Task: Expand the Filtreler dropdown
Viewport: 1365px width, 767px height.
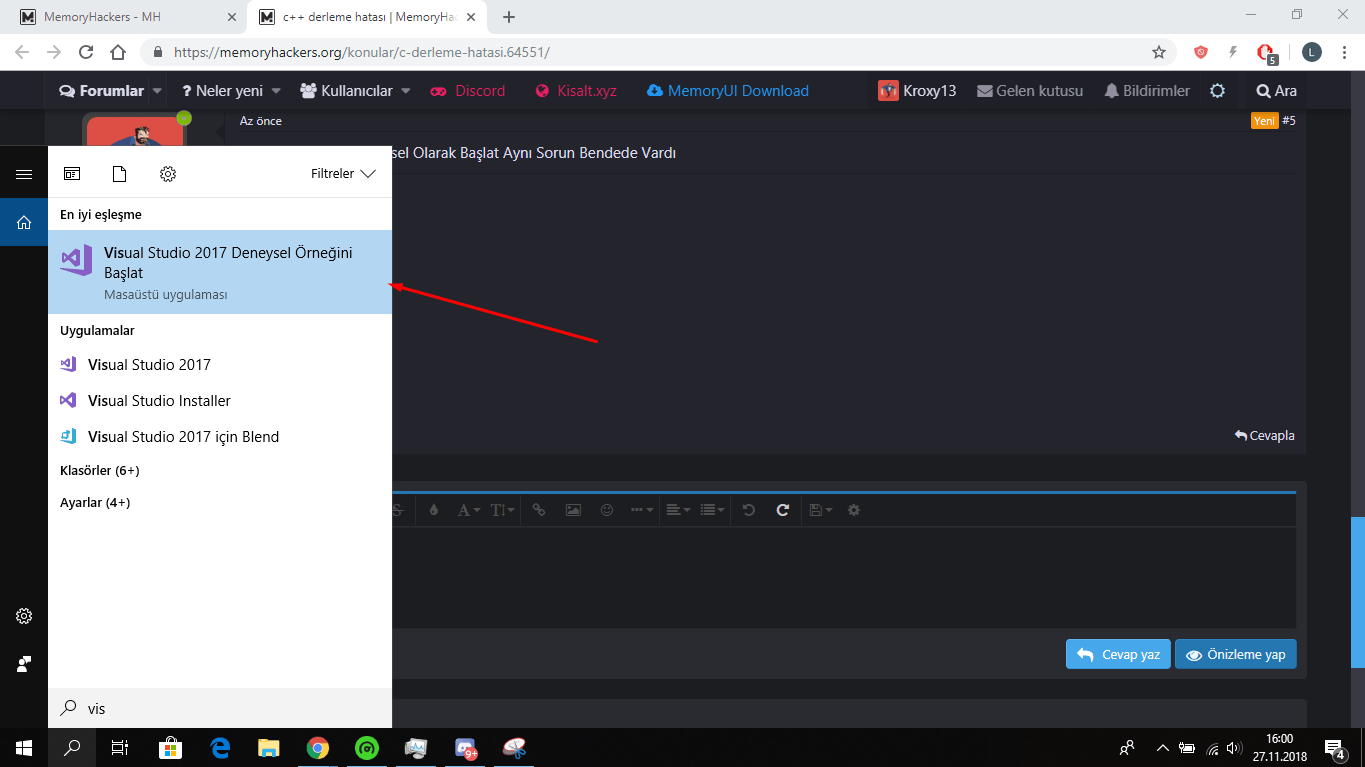Action: [x=343, y=174]
